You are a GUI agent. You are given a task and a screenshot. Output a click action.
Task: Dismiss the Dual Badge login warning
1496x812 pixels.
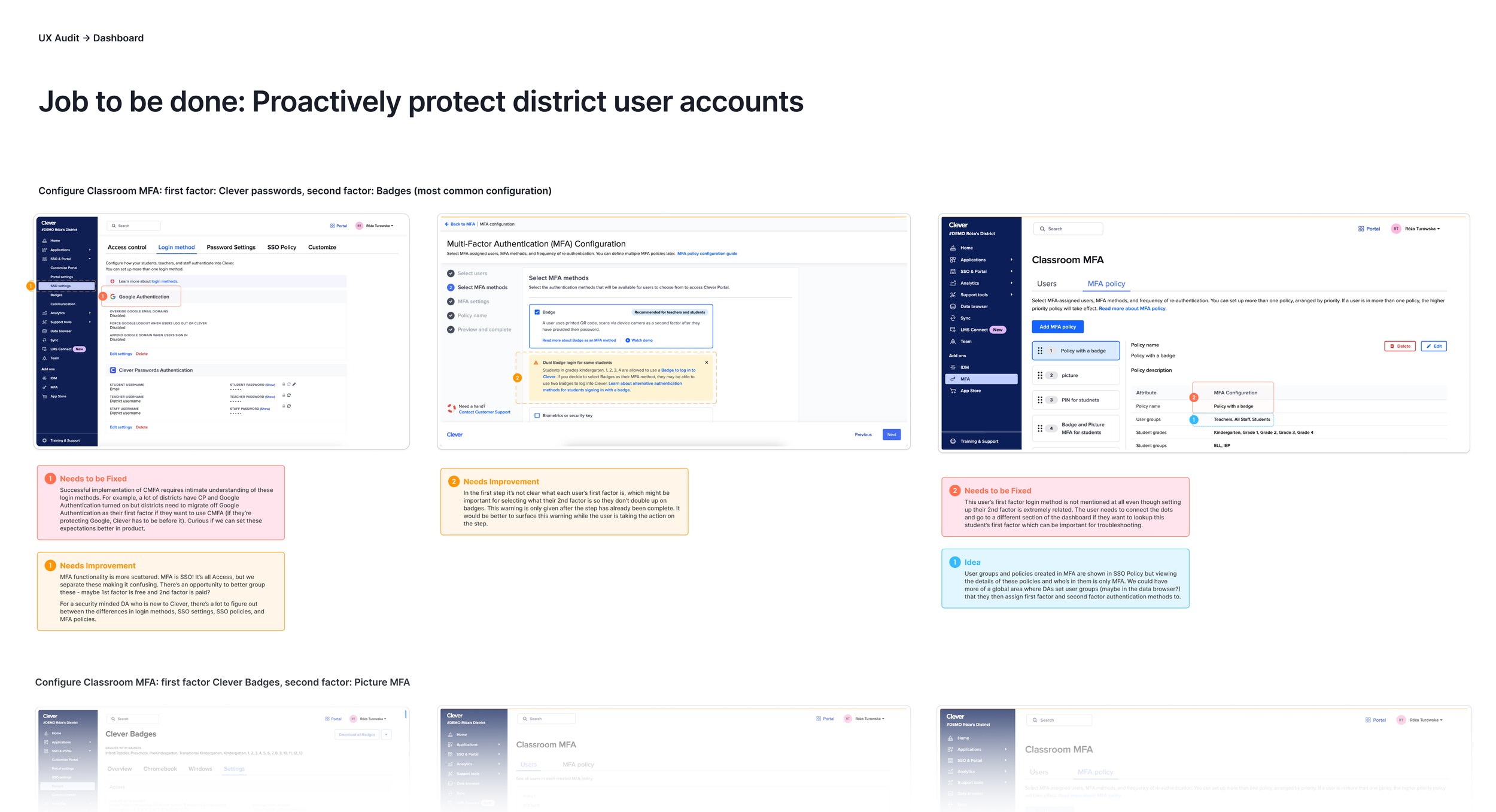pos(707,363)
